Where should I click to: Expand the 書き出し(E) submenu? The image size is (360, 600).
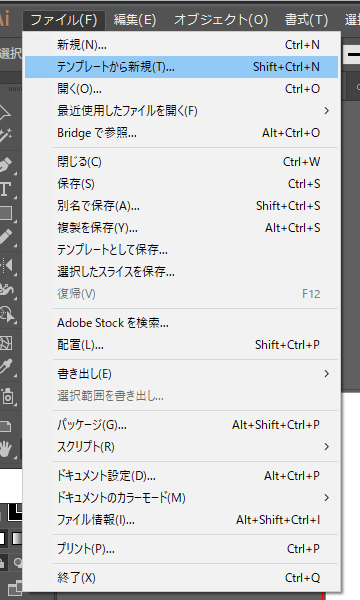[x=181, y=374]
